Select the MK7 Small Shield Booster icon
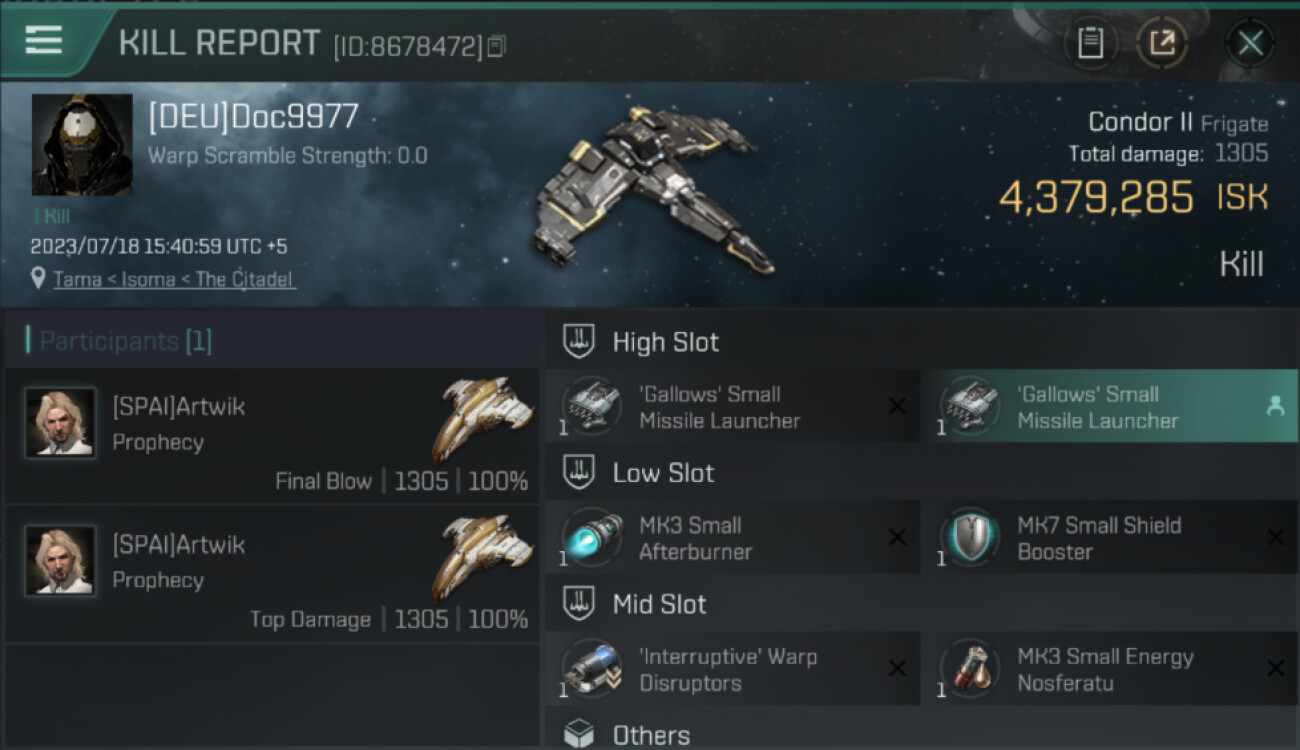This screenshot has height=750, width=1300. tap(970, 538)
